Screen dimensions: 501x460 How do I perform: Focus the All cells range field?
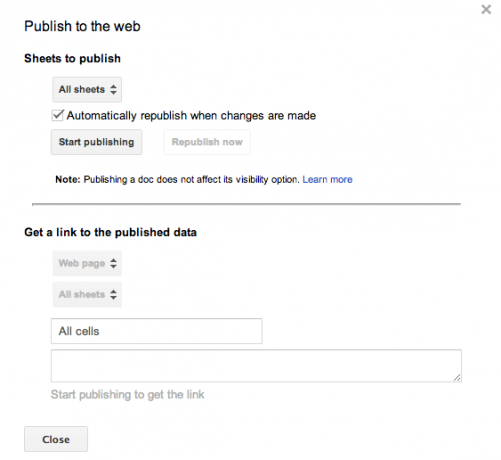[157, 331]
